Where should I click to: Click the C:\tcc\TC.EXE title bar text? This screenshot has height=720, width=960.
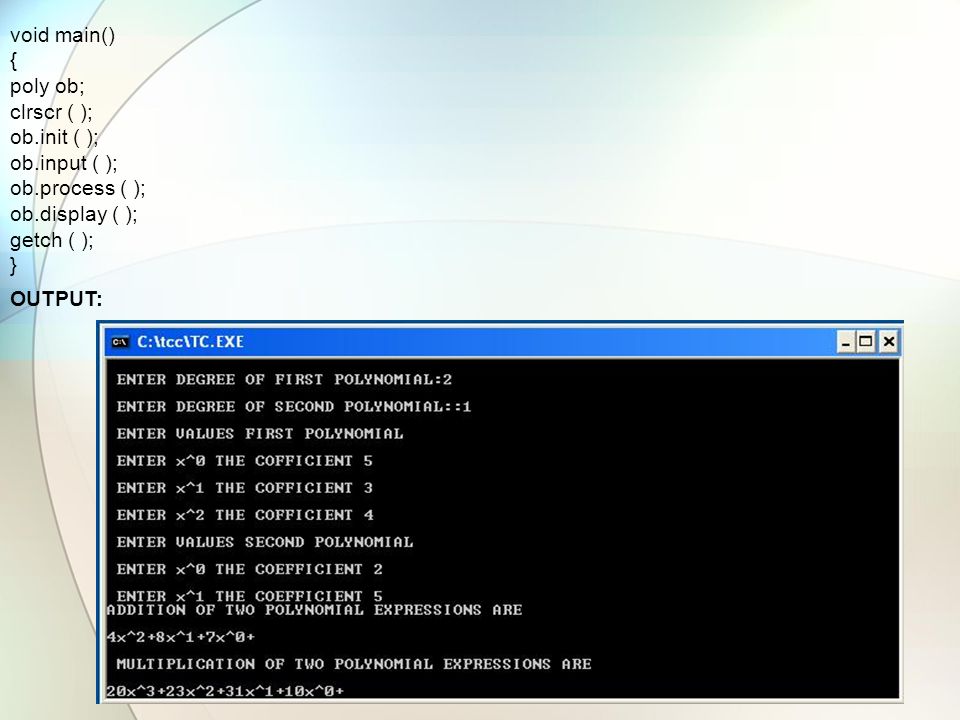pyautogui.click(x=190, y=342)
